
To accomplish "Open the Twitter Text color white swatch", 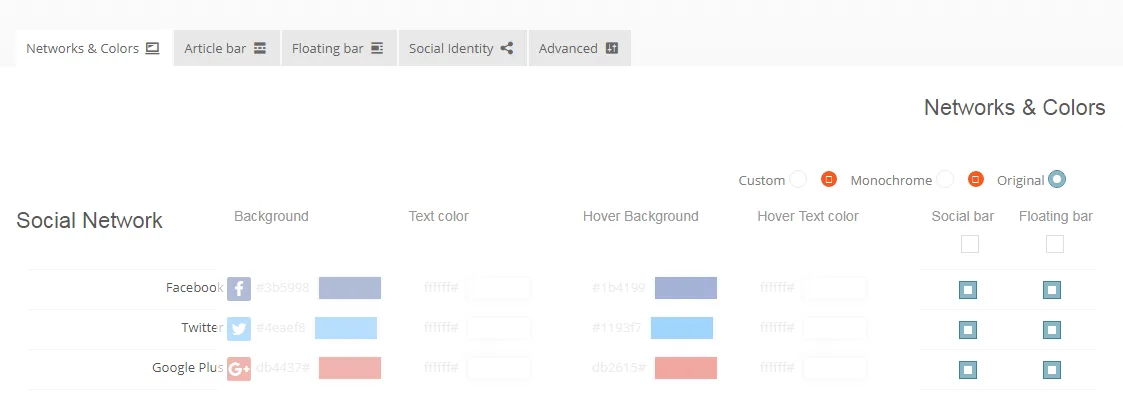I will 499,328.
